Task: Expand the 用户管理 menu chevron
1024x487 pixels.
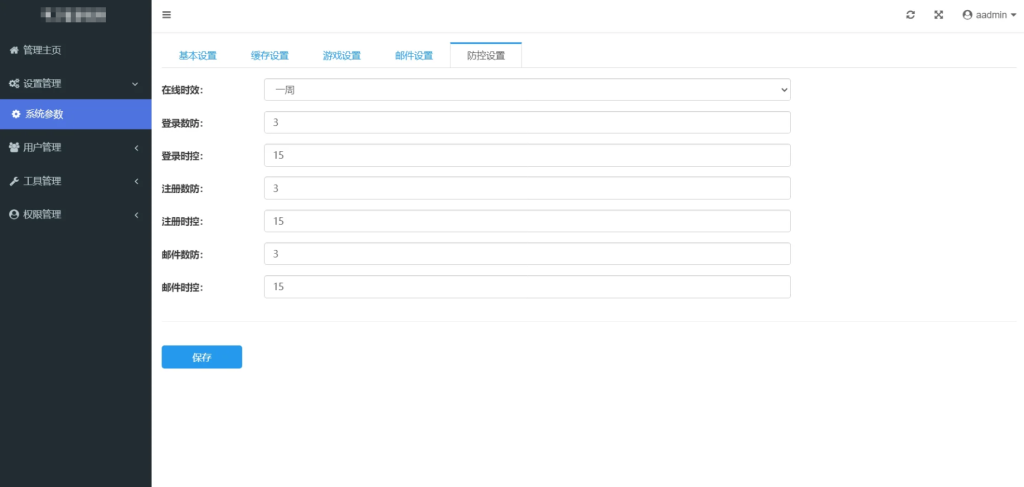Action: pos(135,148)
